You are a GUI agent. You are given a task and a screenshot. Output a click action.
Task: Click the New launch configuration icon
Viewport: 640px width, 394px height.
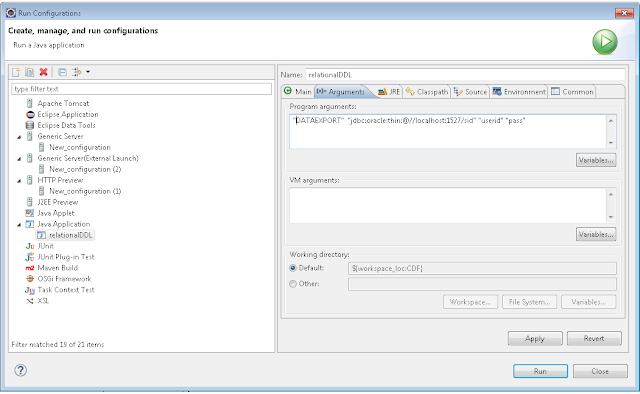16,72
